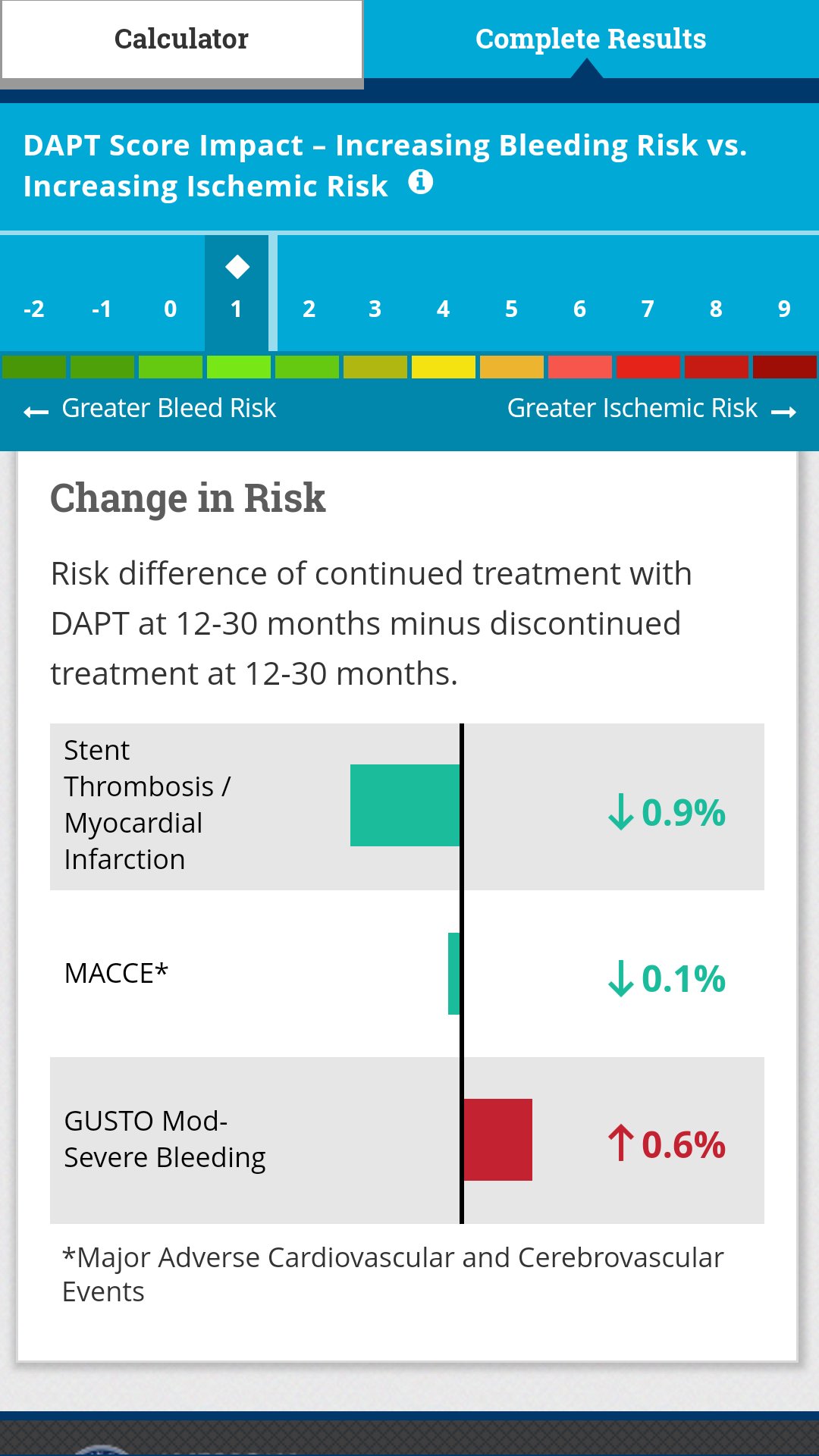The height and width of the screenshot is (1456, 819).
Task: Click the red up arrow beside 0.6%
Action: 620,1143
